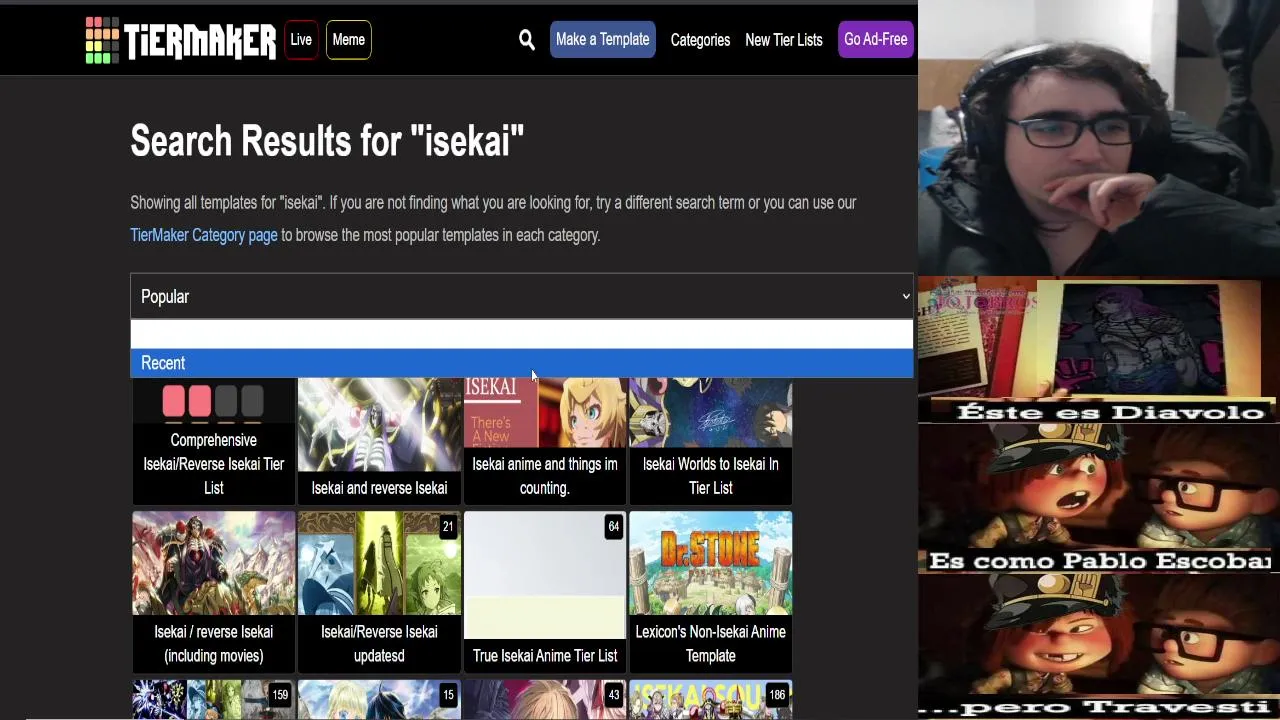Click Make a Template button
The image size is (1280, 720).
(x=602, y=39)
